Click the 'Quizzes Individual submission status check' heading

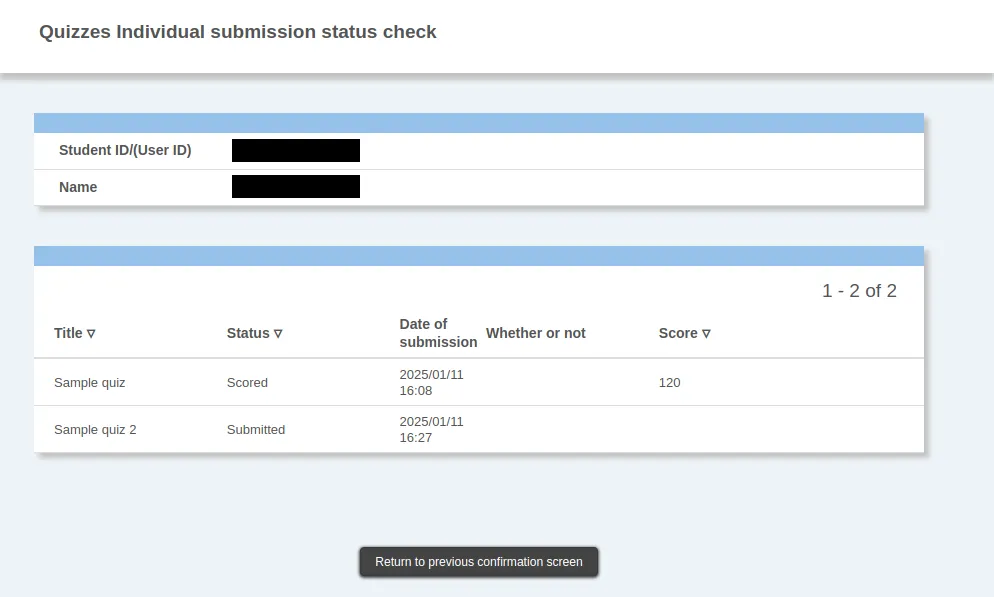click(x=238, y=32)
